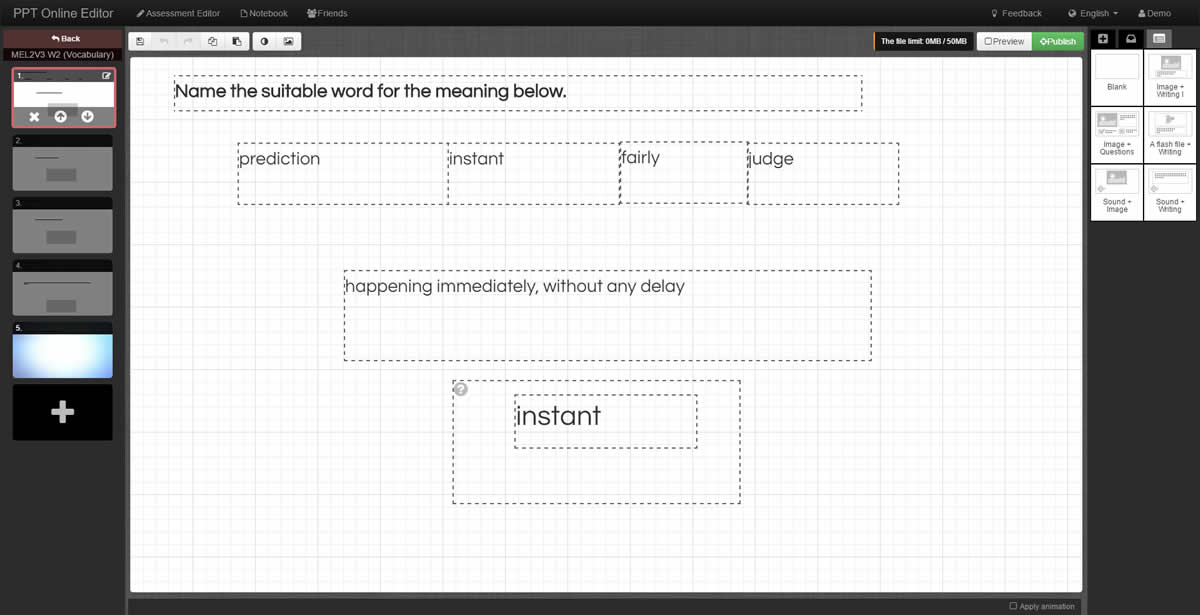Delete slide 1 using the X icon
The width and height of the screenshot is (1200, 615).
(34, 117)
